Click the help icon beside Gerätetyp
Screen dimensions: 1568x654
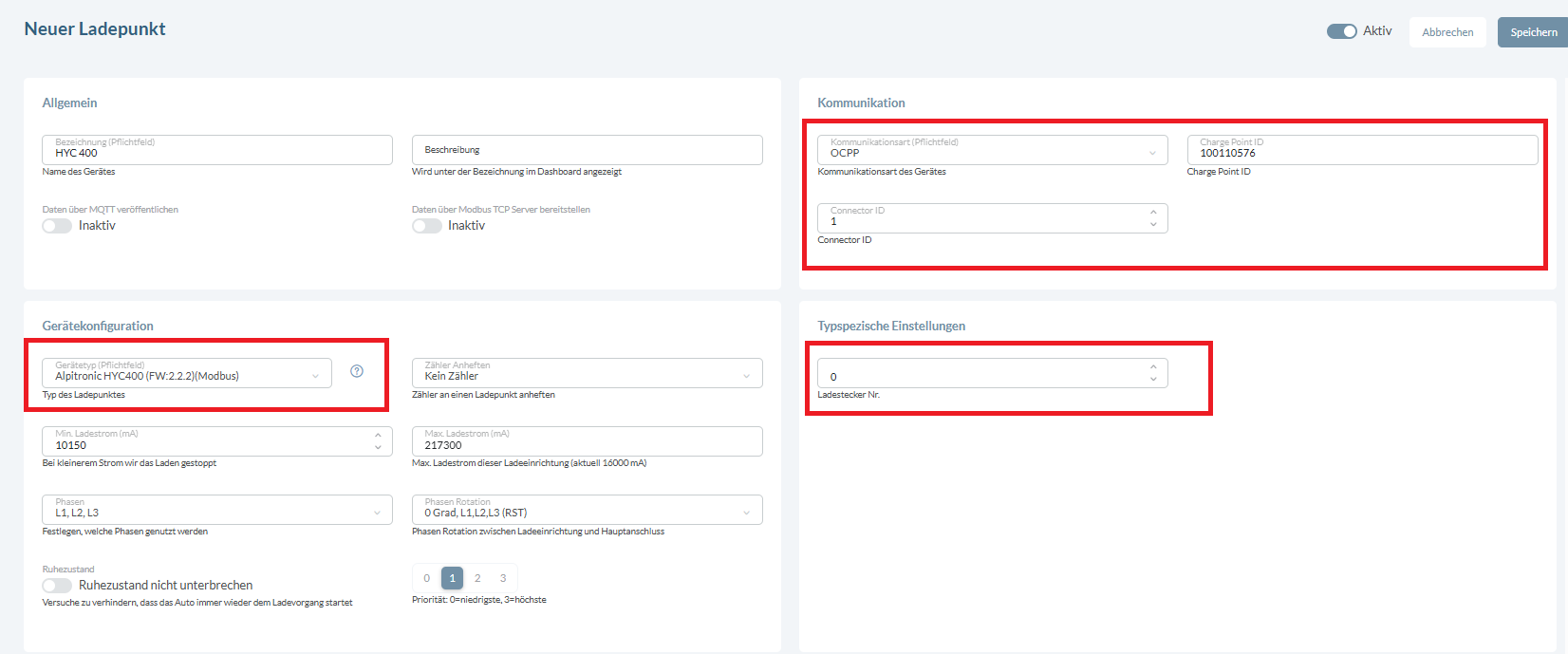[357, 371]
